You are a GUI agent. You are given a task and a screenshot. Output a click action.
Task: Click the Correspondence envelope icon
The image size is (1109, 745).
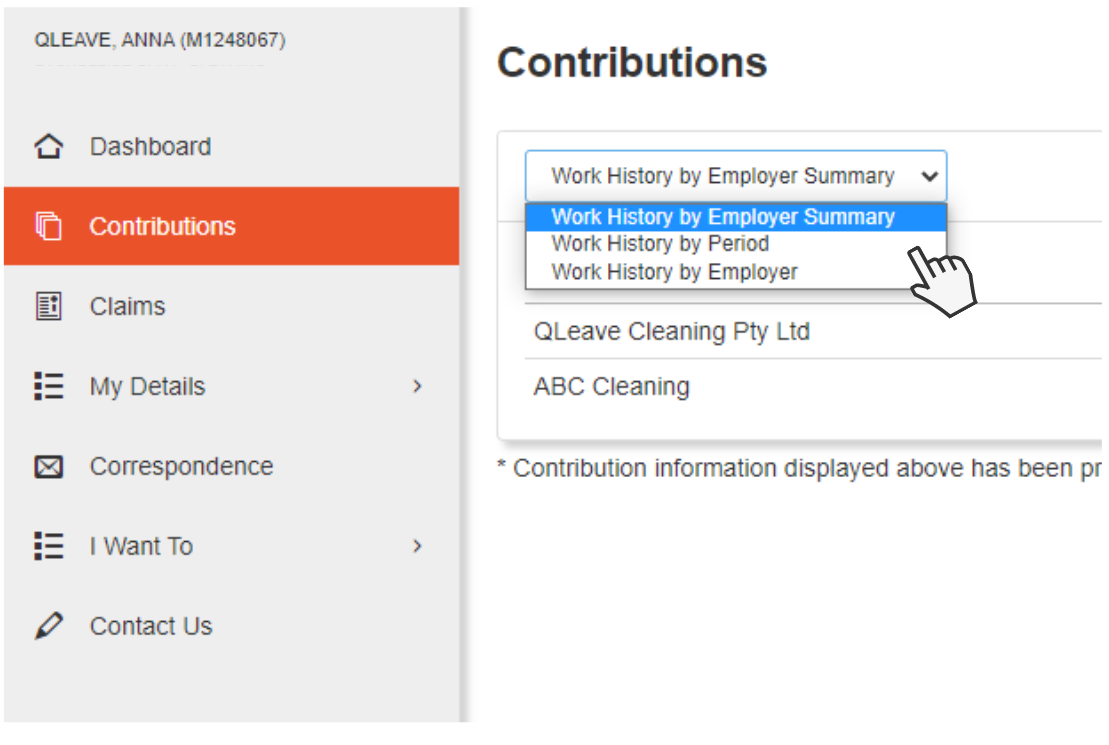click(48, 467)
